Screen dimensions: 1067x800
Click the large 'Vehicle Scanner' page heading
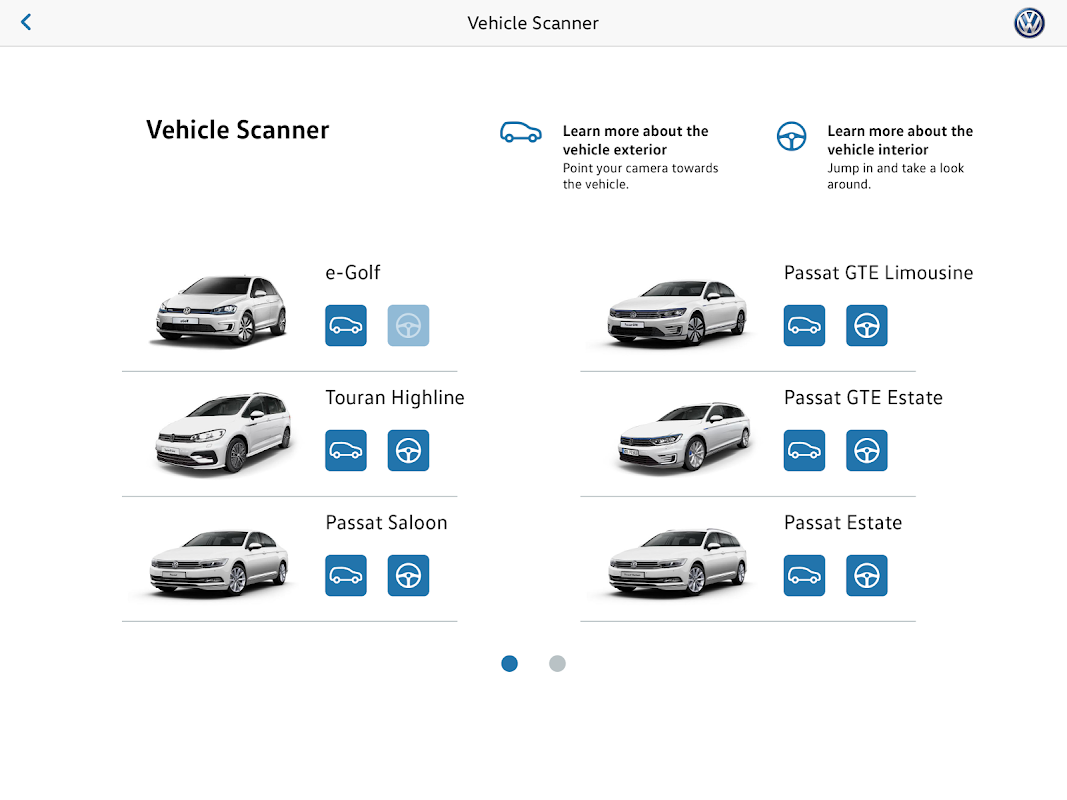[237, 130]
